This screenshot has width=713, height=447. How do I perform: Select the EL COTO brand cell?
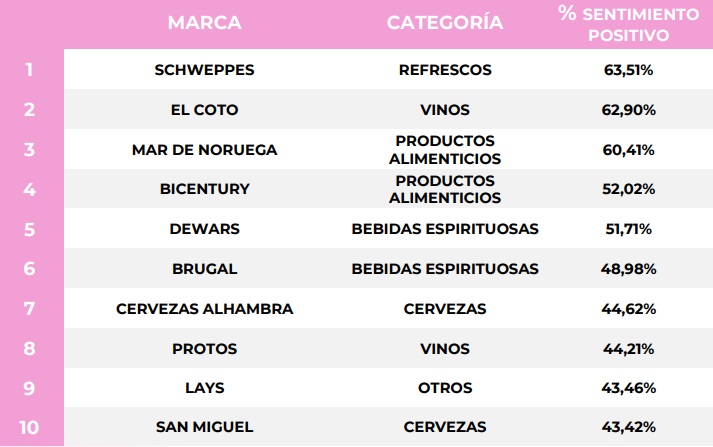click(x=204, y=110)
